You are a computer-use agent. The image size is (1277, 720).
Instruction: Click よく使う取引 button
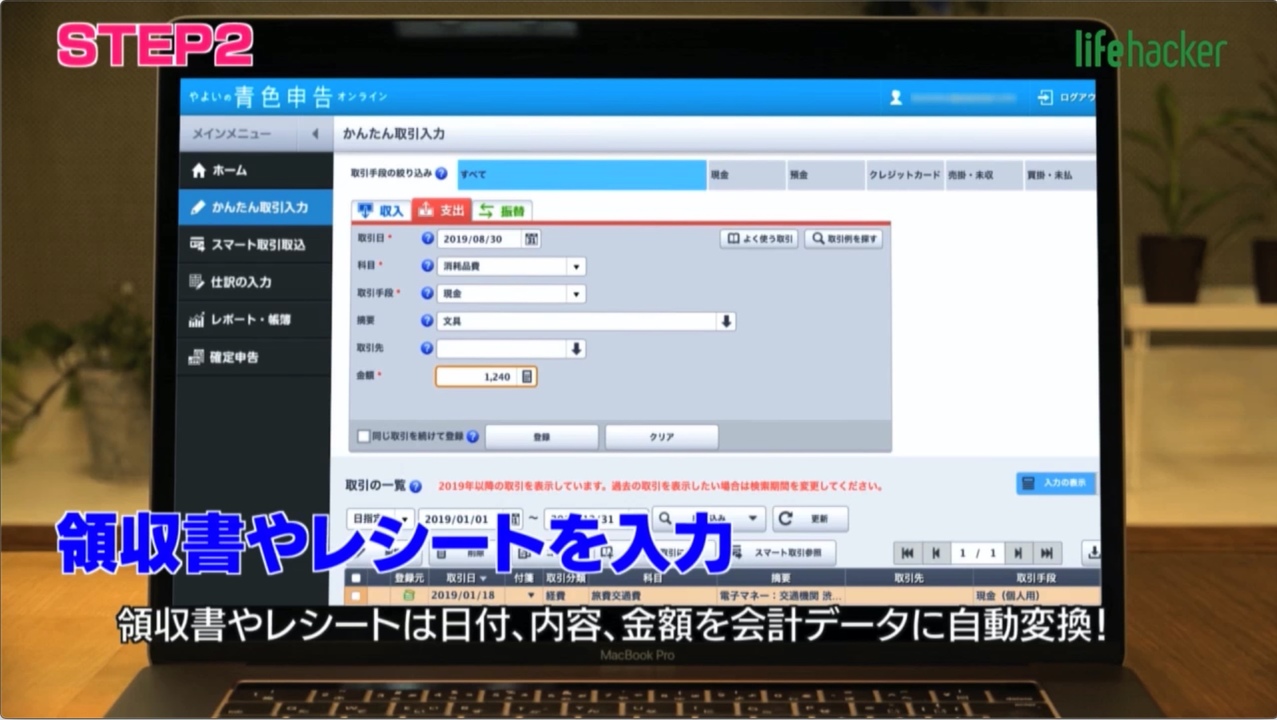(x=759, y=239)
